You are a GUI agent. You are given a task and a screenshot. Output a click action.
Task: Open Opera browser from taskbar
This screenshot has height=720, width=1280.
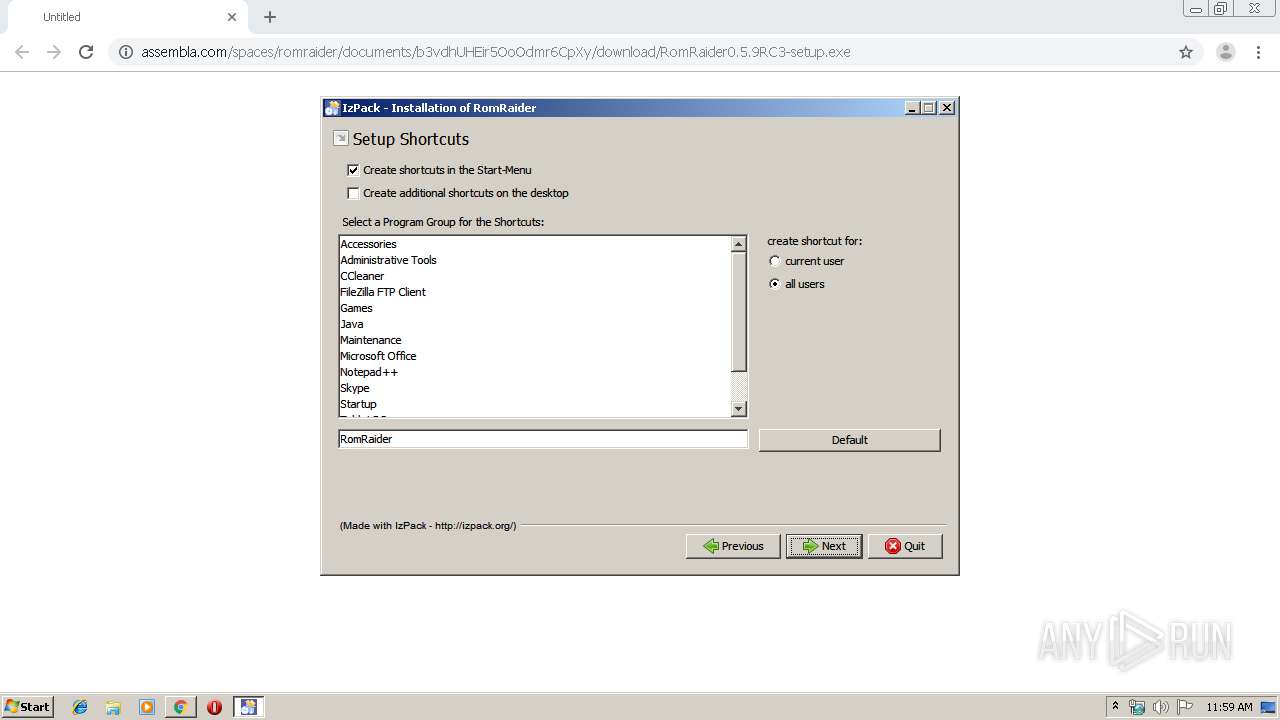(x=214, y=707)
